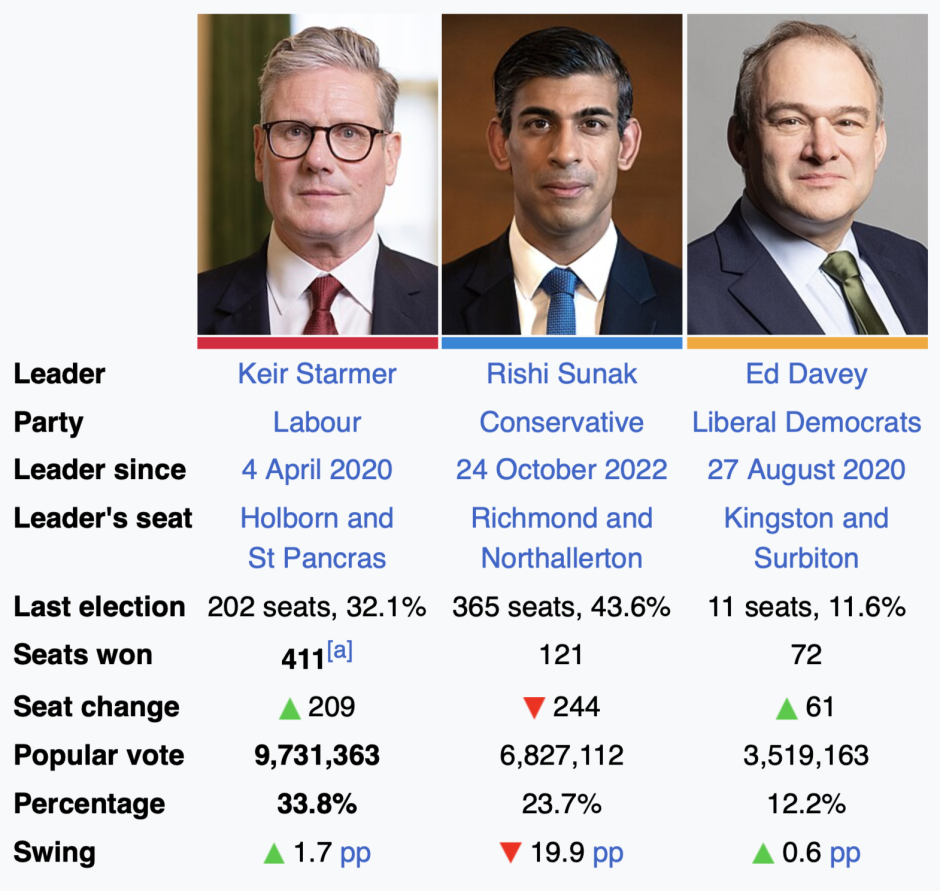Click the Keir Starmer name link

[x=317, y=374]
